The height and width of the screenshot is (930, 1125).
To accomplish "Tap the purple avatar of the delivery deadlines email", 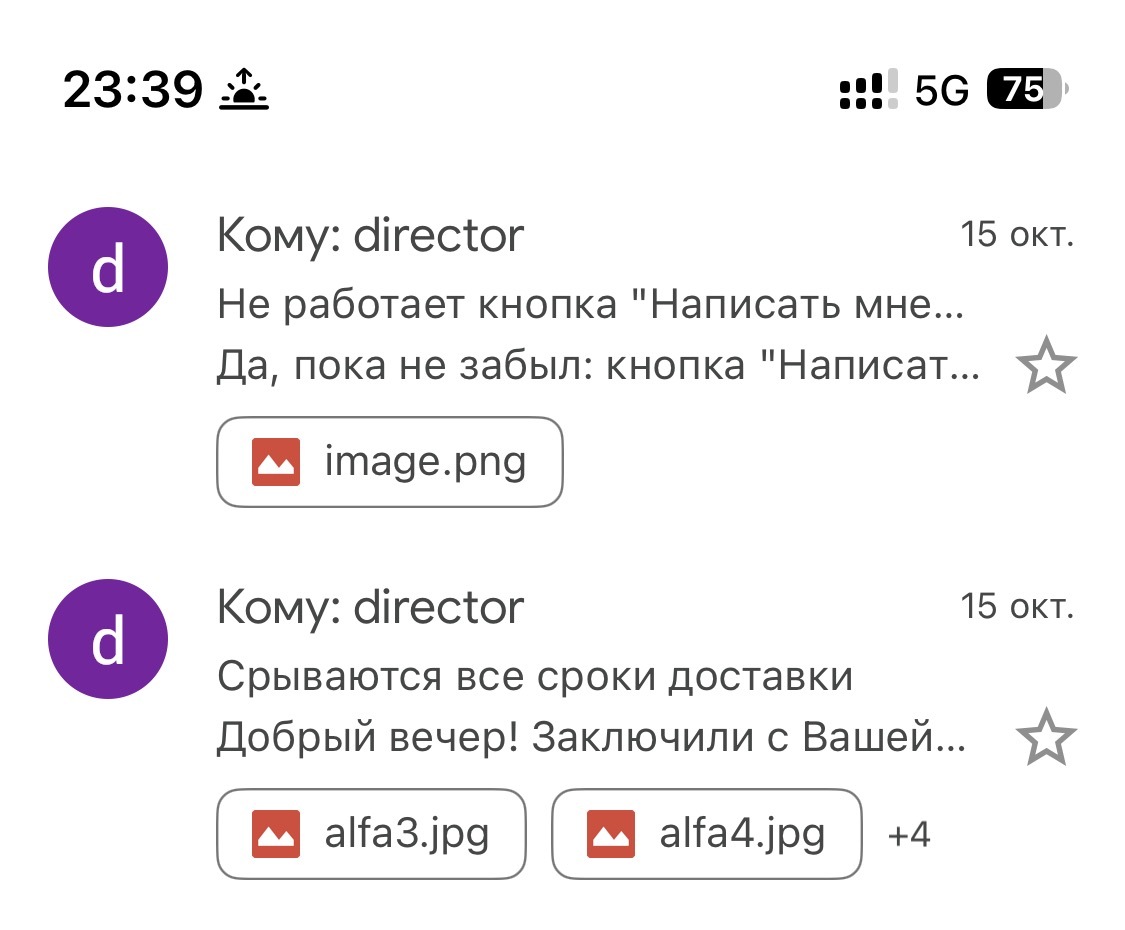I will 108,638.
